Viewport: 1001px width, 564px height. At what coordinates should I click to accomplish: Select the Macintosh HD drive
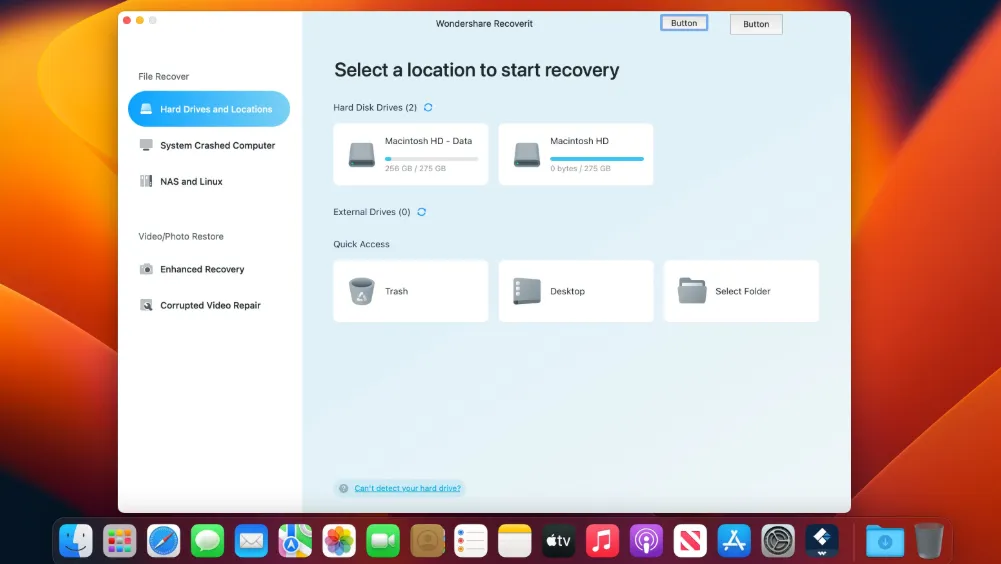576,154
